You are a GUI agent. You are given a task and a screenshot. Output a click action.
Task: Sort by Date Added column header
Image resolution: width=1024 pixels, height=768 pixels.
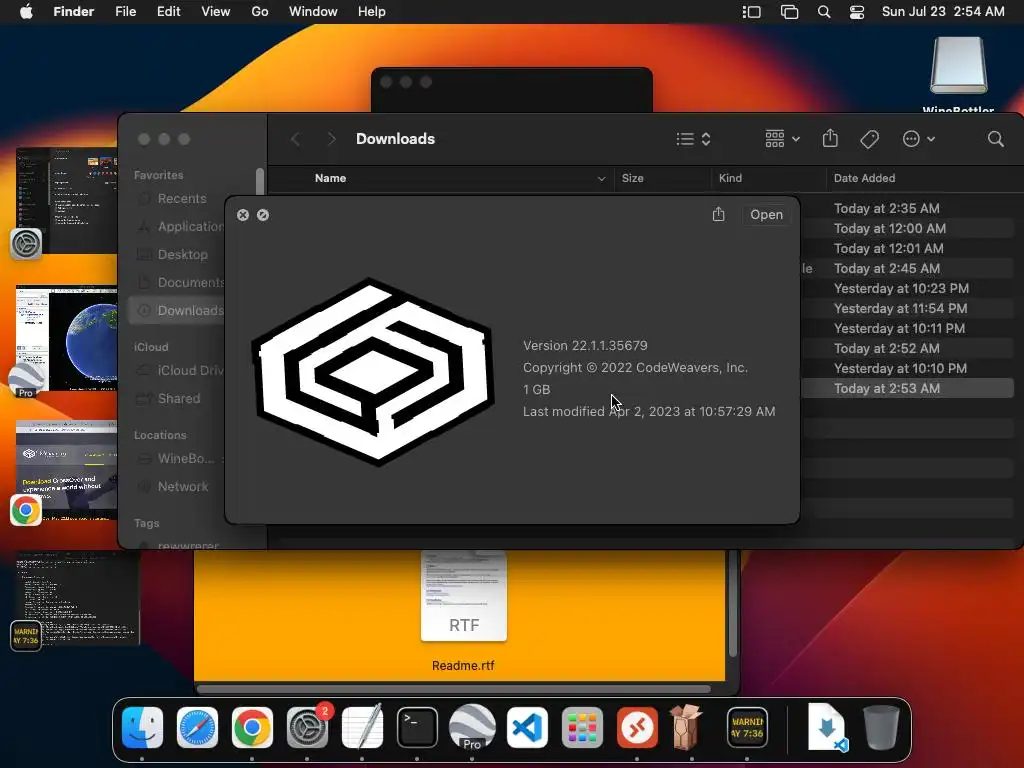(x=925, y=178)
